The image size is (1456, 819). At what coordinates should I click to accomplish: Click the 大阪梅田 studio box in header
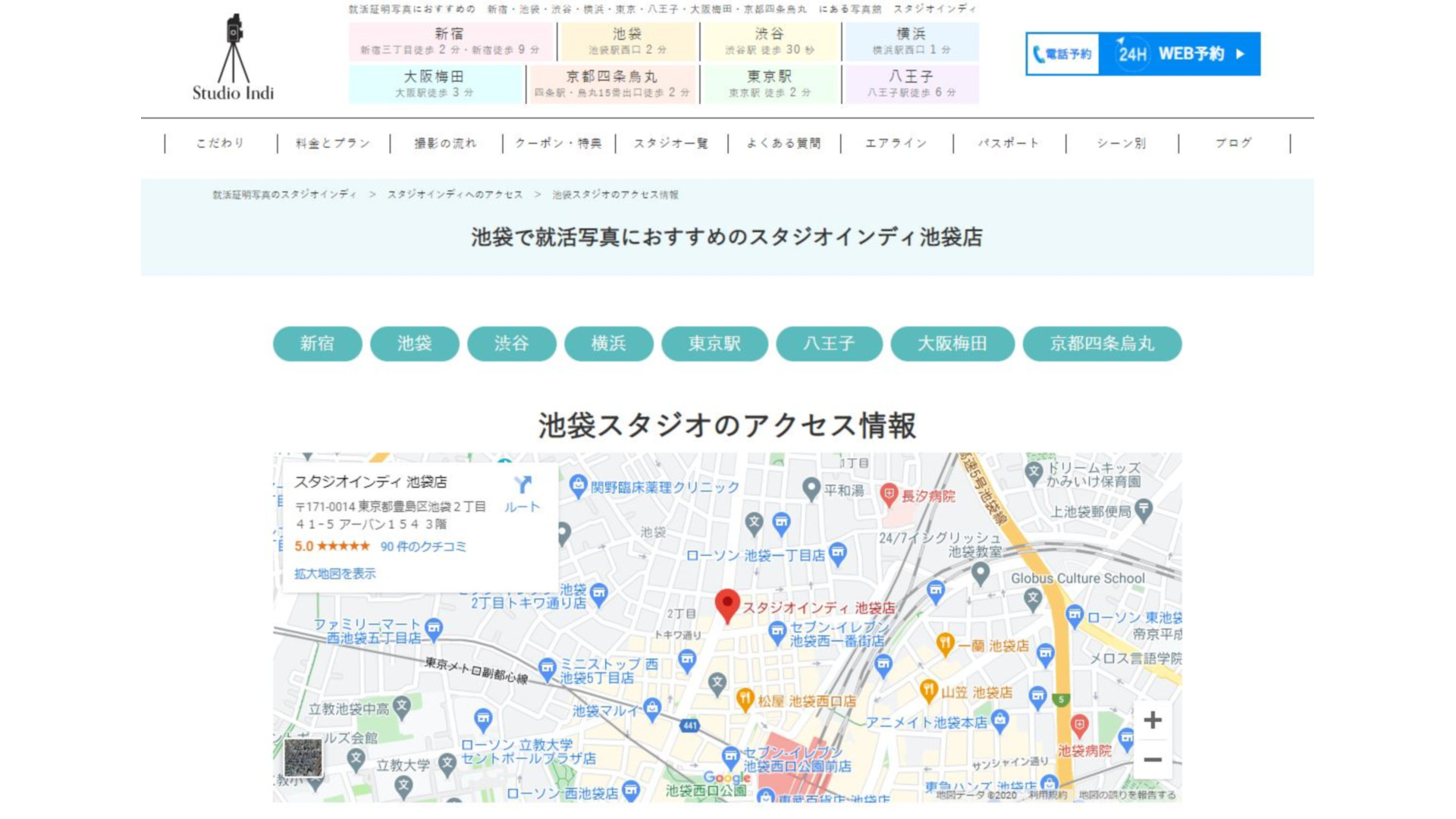(435, 83)
